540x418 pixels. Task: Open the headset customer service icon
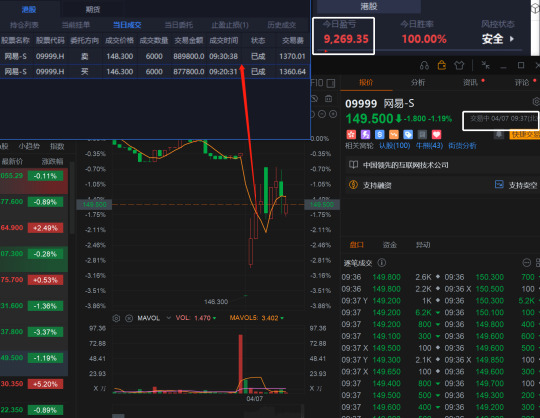point(424,65)
